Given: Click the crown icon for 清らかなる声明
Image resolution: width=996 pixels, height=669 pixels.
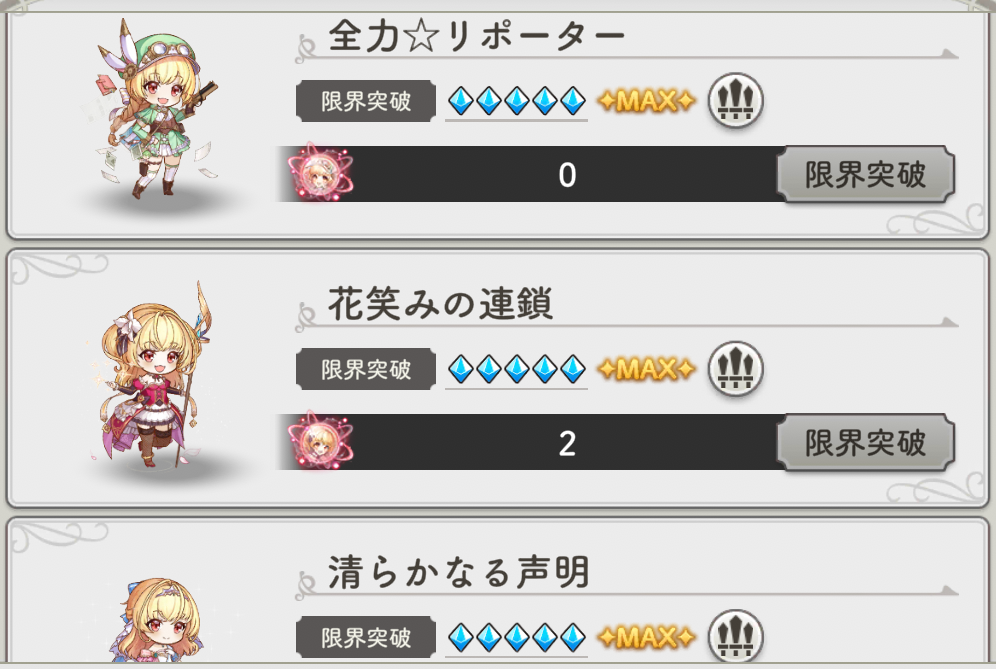Looking at the screenshot, I should click(736, 635).
